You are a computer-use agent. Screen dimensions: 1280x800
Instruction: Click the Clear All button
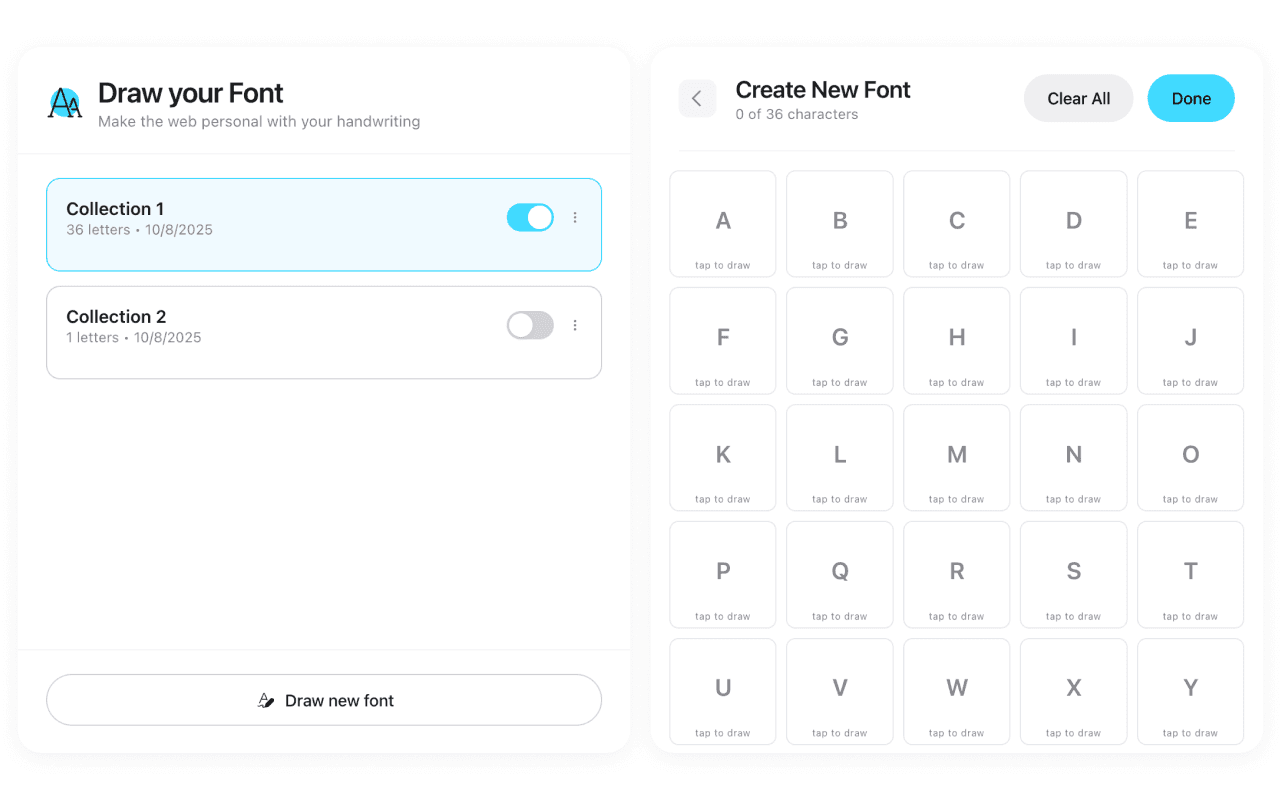1078,98
